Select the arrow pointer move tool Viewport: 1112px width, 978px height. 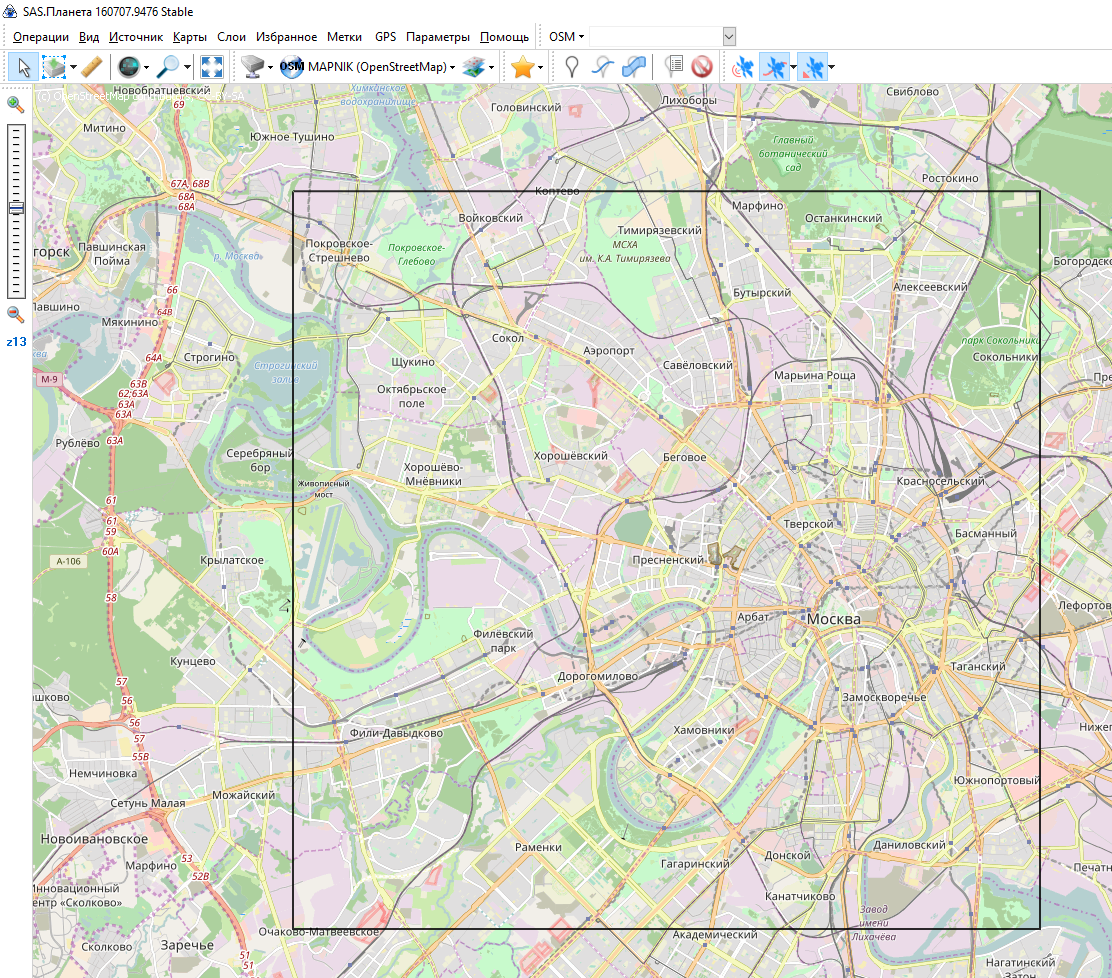[x=24, y=67]
